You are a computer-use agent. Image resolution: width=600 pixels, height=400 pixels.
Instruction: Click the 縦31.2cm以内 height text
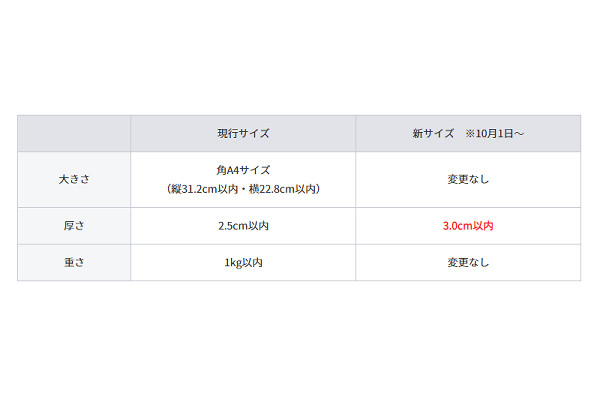point(204,189)
